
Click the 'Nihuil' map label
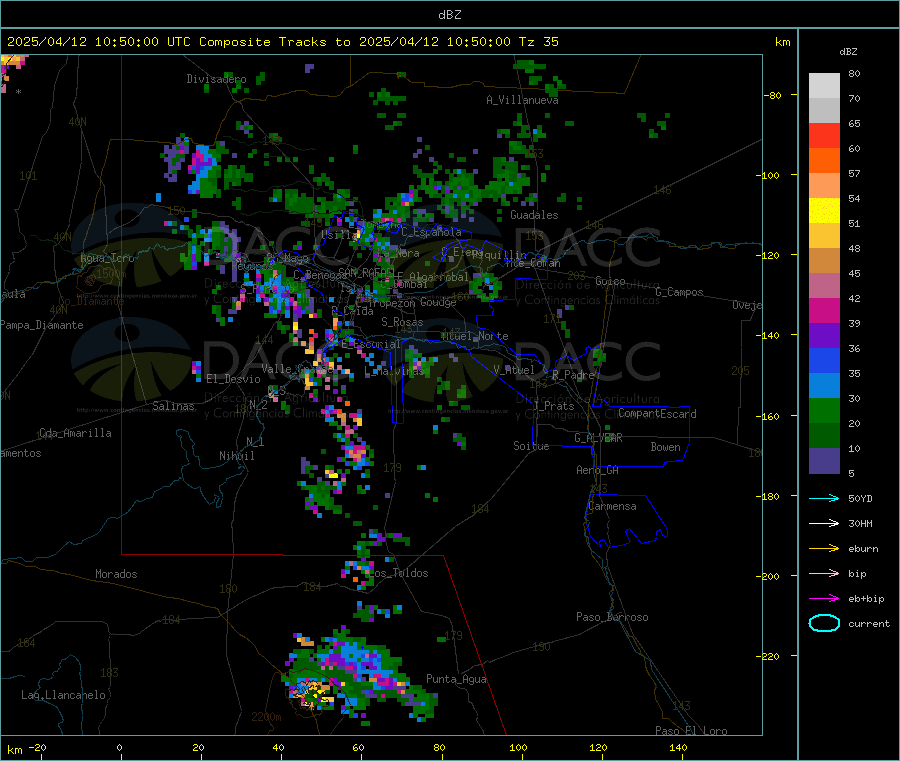click(x=236, y=456)
